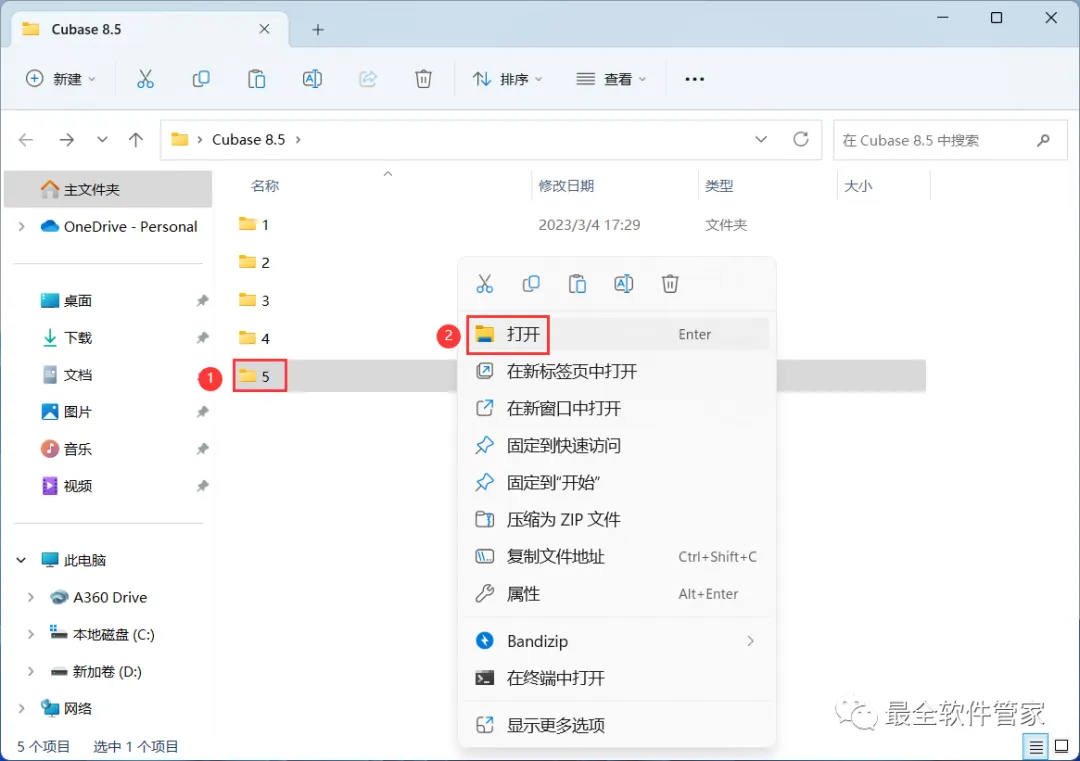Expand the A360 Drive tree node
The width and height of the screenshot is (1080, 761).
(x=30, y=598)
